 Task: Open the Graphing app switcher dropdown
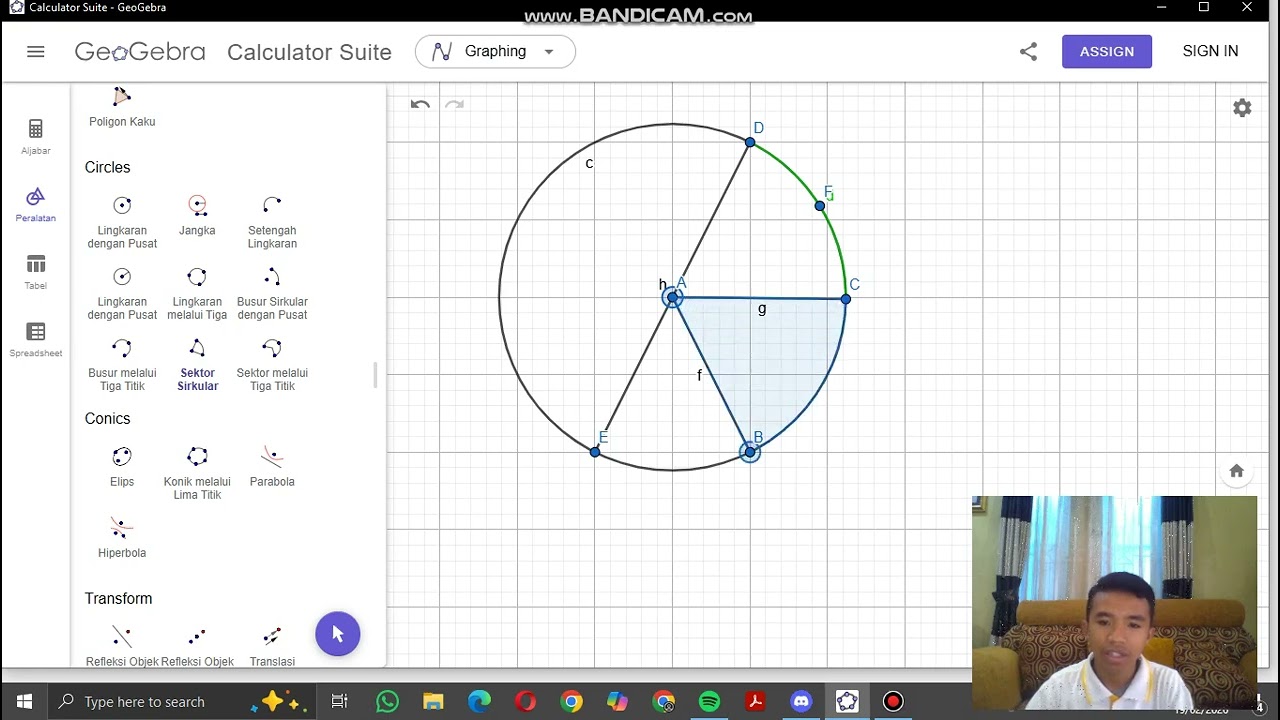tap(495, 51)
